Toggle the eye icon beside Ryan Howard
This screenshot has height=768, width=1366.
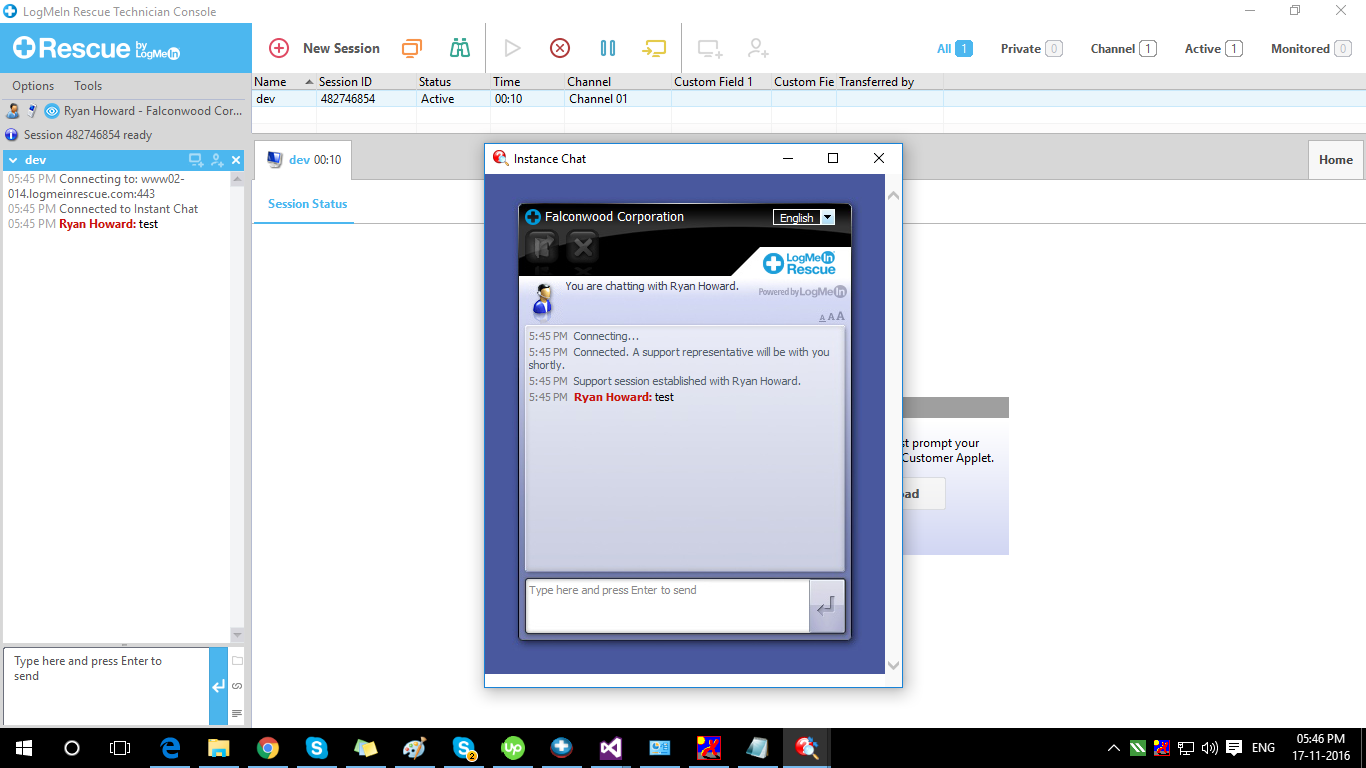[x=52, y=111]
